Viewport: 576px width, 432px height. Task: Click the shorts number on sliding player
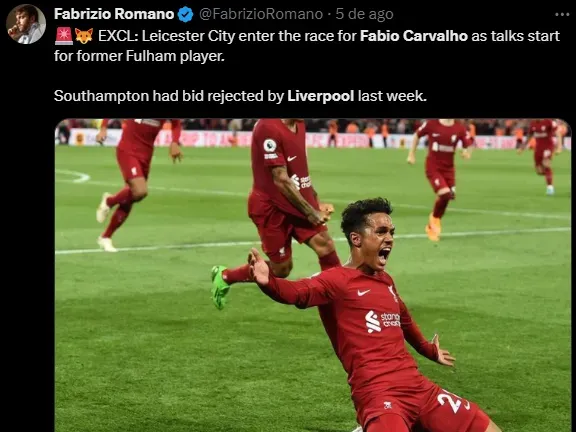click(450, 400)
